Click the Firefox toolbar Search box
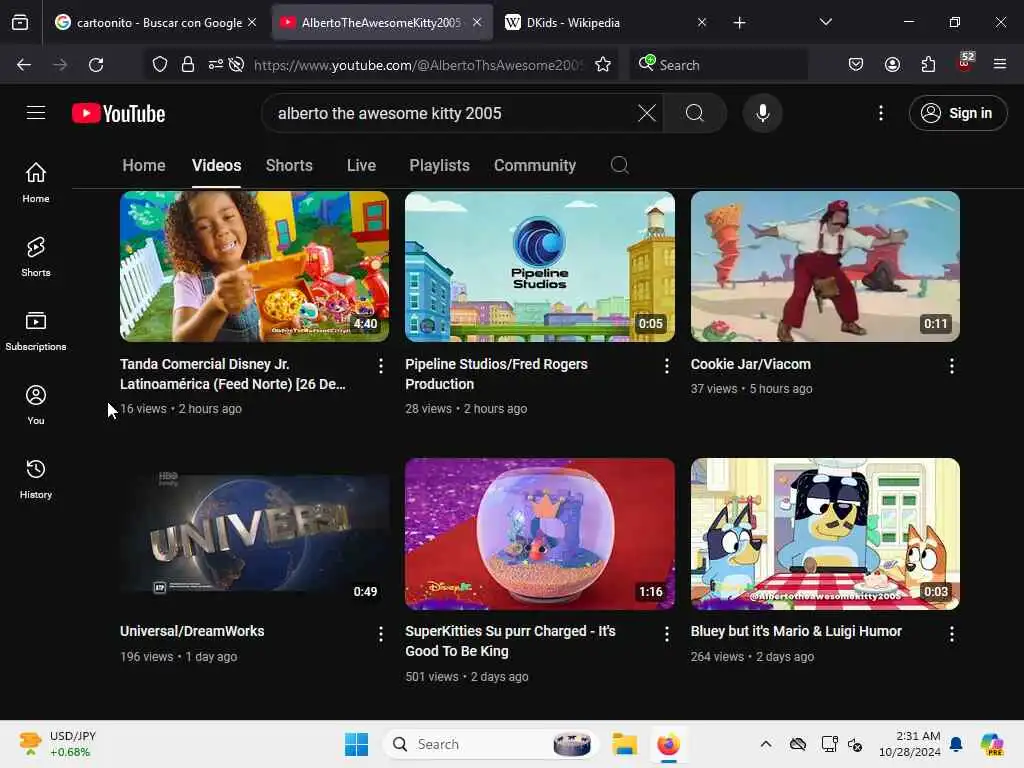Image resolution: width=1024 pixels, height=768 pixels. click(718, 65)
